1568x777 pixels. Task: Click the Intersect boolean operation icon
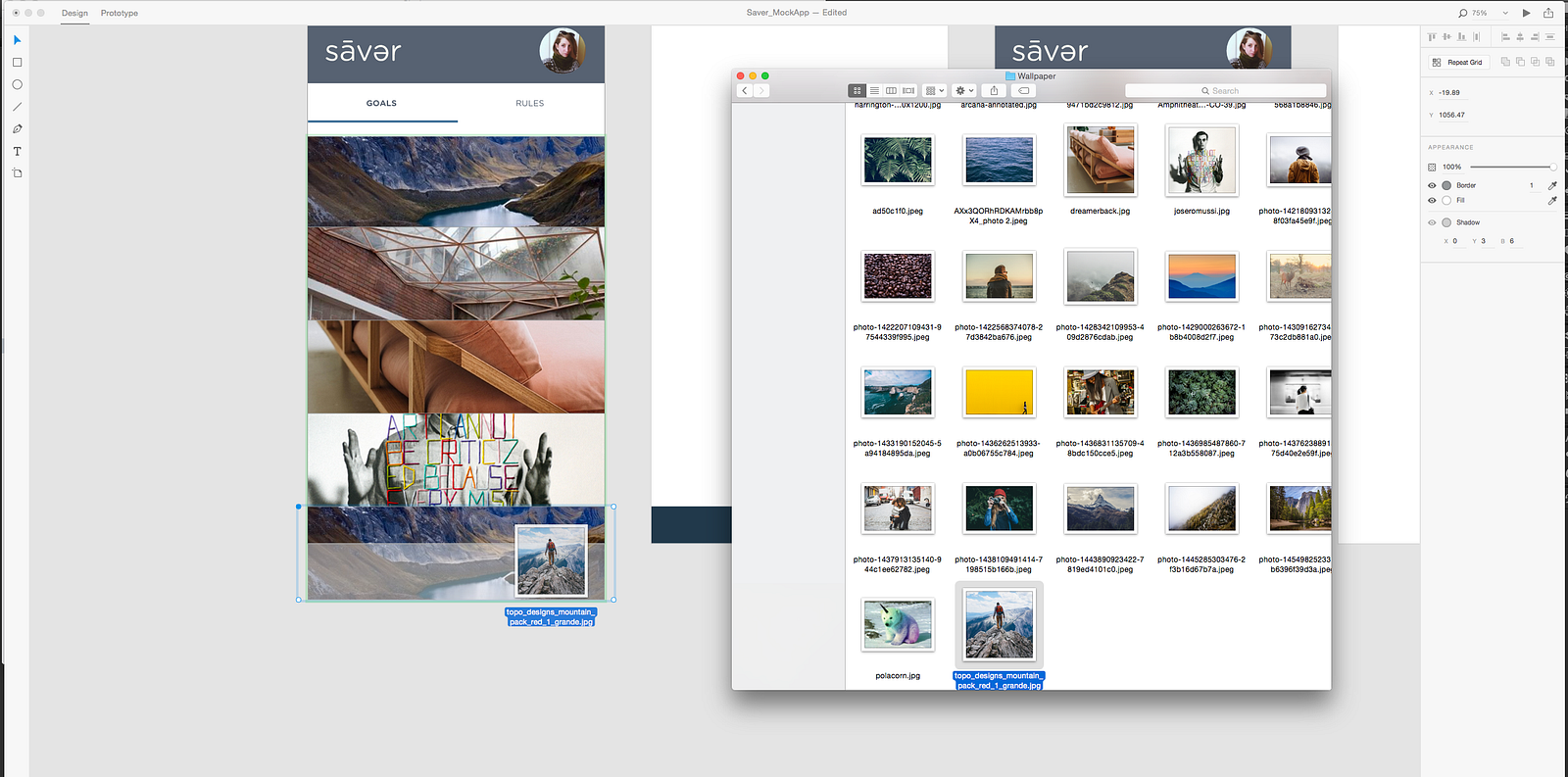click(x=1535, y=62)
